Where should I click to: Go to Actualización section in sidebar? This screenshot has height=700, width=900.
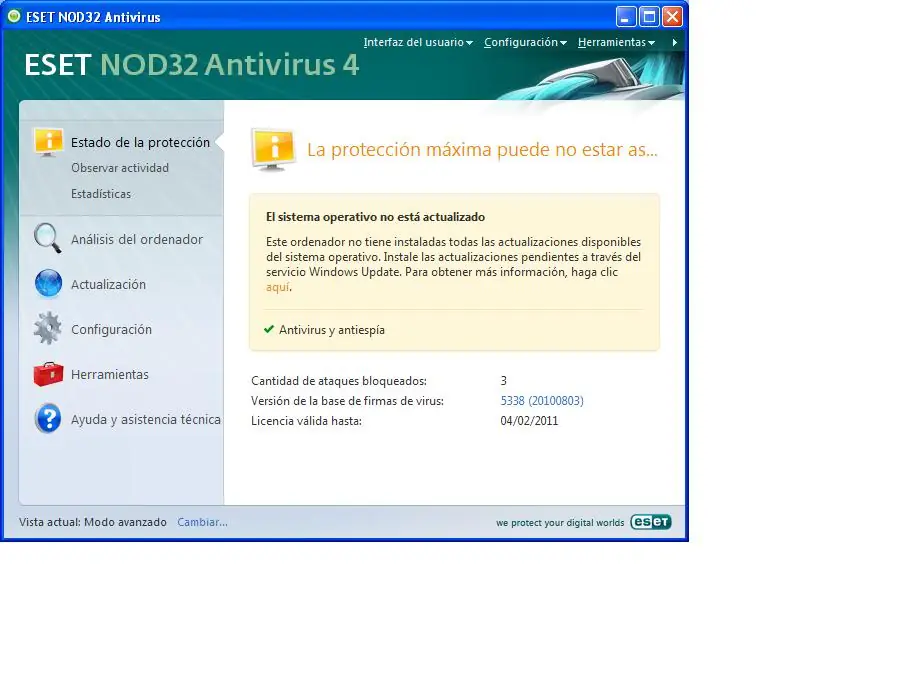[108, 285]
